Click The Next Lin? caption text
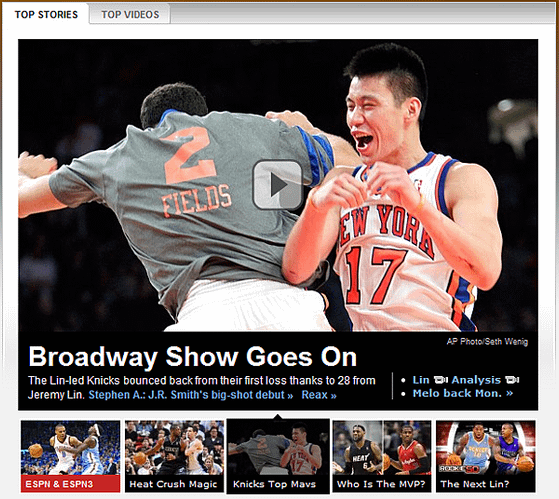Viewport: 559px width, 499px height. (x=475, y=484)
